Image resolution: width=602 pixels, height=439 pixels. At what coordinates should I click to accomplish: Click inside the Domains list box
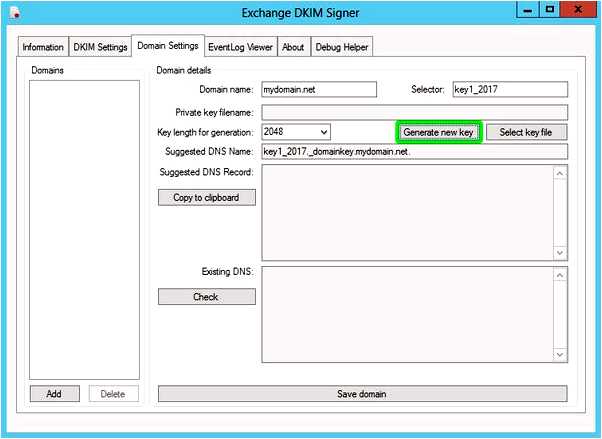click(84, 230)
